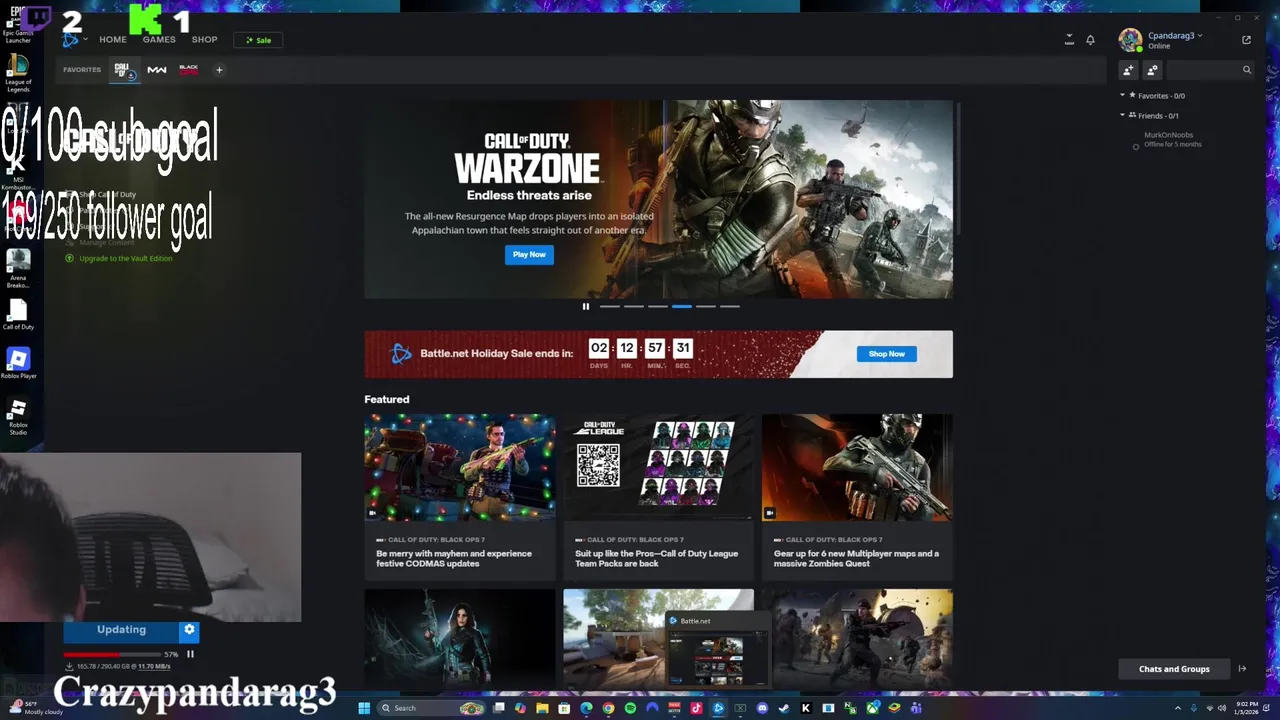Open the 6 new Multiplayer maps article
The width and height of the screenshot is (1280, 720).
[x=857, y=497]
